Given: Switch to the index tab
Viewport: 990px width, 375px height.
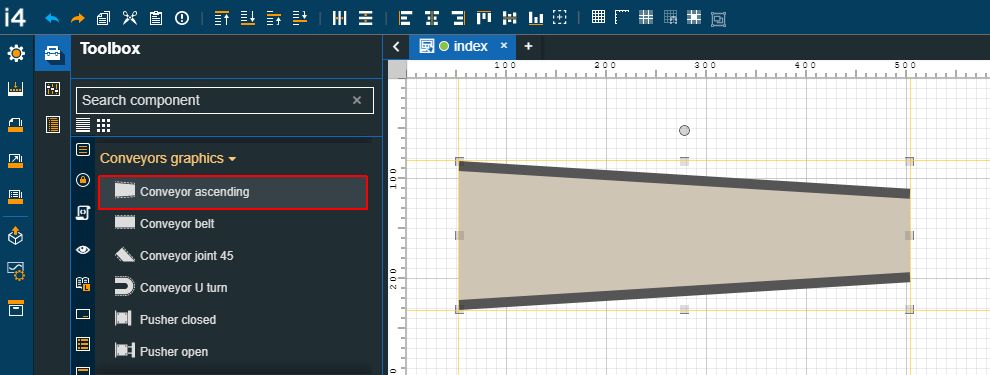Looking at the screenshot, I should coord(470,46).
